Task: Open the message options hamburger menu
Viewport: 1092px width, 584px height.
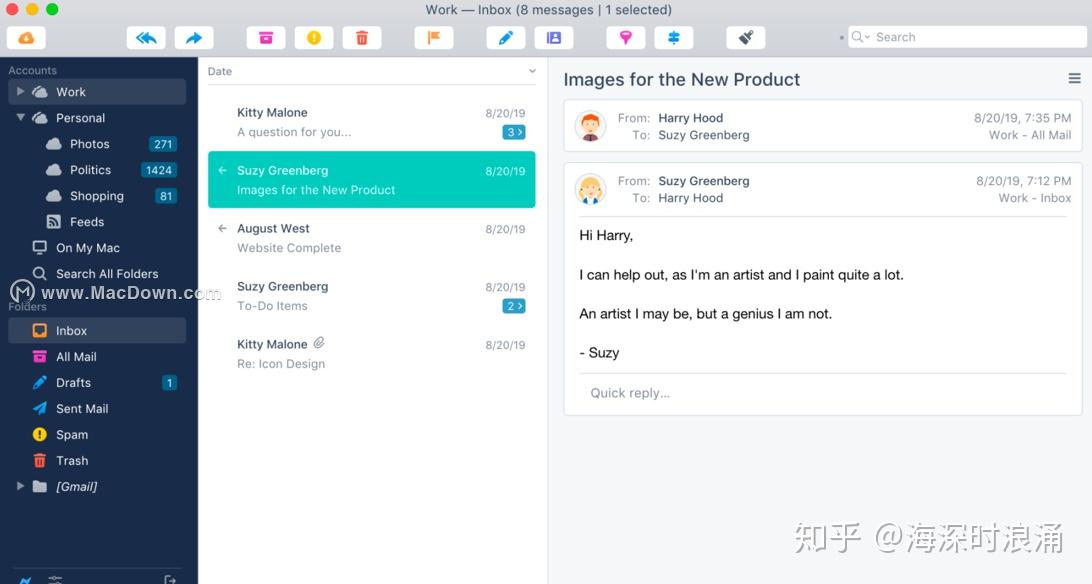Action: pos(1074,78)
